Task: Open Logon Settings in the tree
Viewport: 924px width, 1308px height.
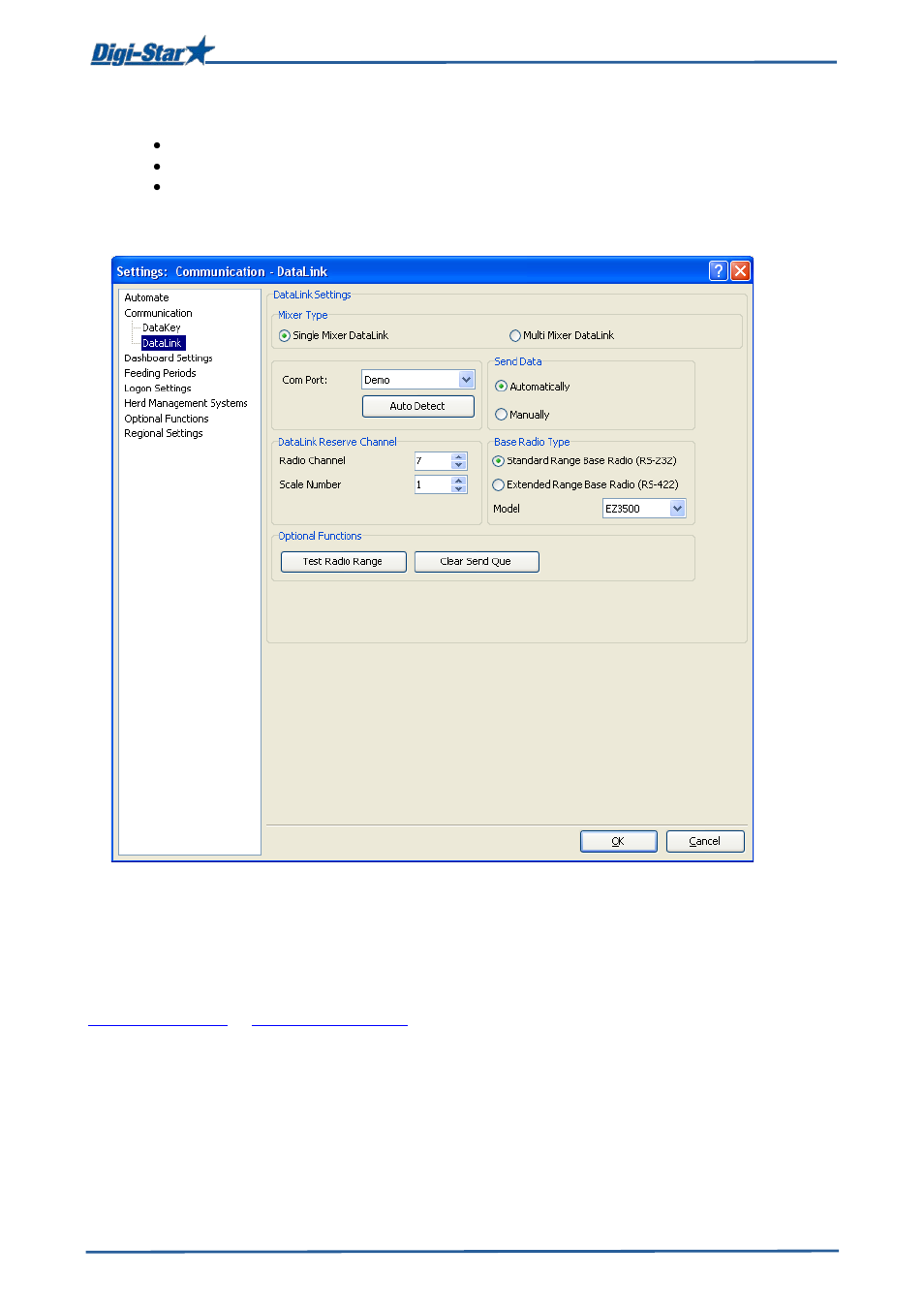Action: tap(157, 389)
